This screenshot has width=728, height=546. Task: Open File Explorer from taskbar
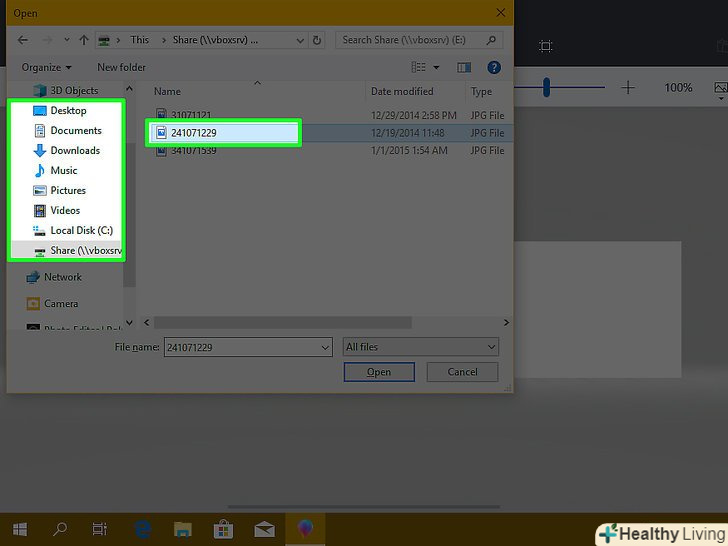click(182, 529)
